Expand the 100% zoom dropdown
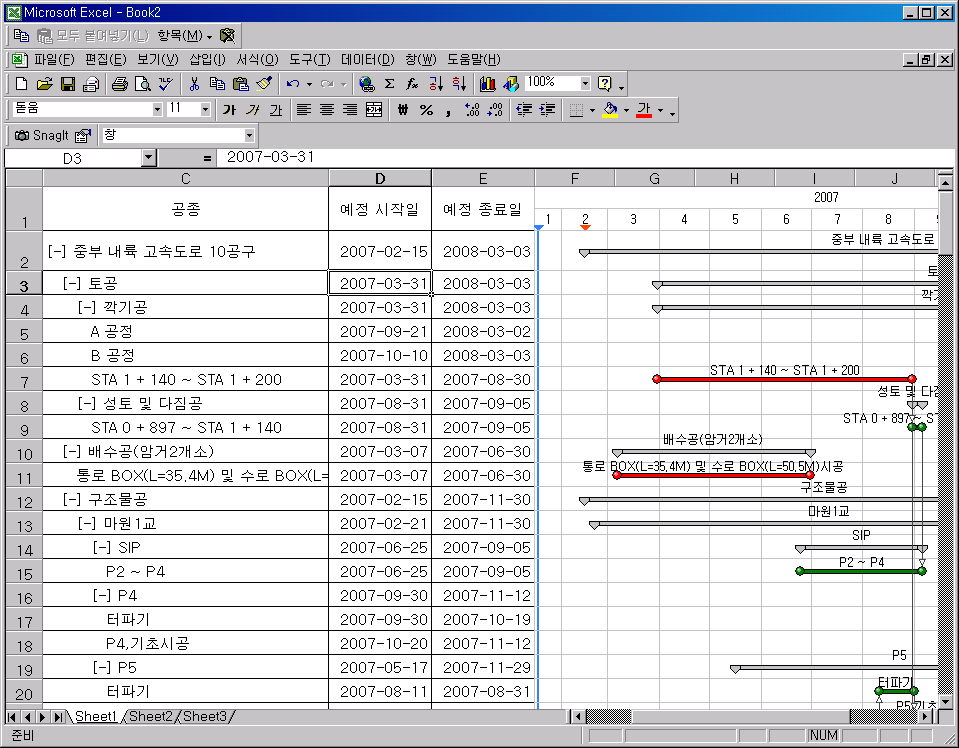Image resolution: width=959 pixels, height=748 pixels. click(x=583, y=83)
